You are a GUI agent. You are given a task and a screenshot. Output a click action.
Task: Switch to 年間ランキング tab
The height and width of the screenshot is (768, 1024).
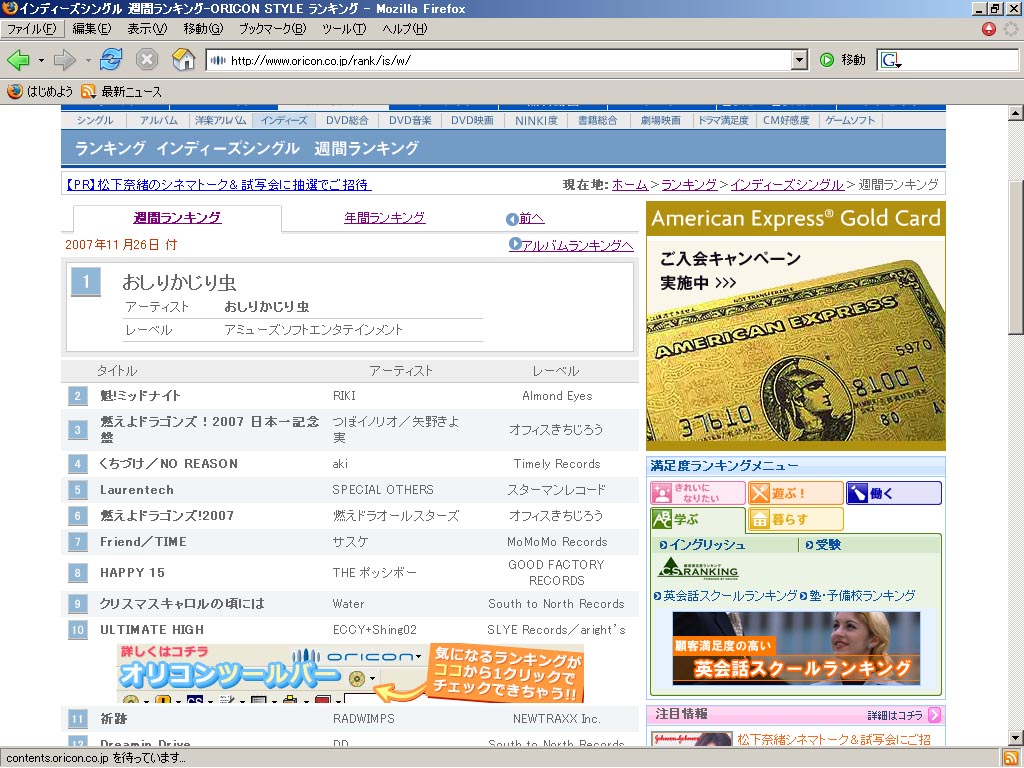pyautogui.click(x=385, y=217)
